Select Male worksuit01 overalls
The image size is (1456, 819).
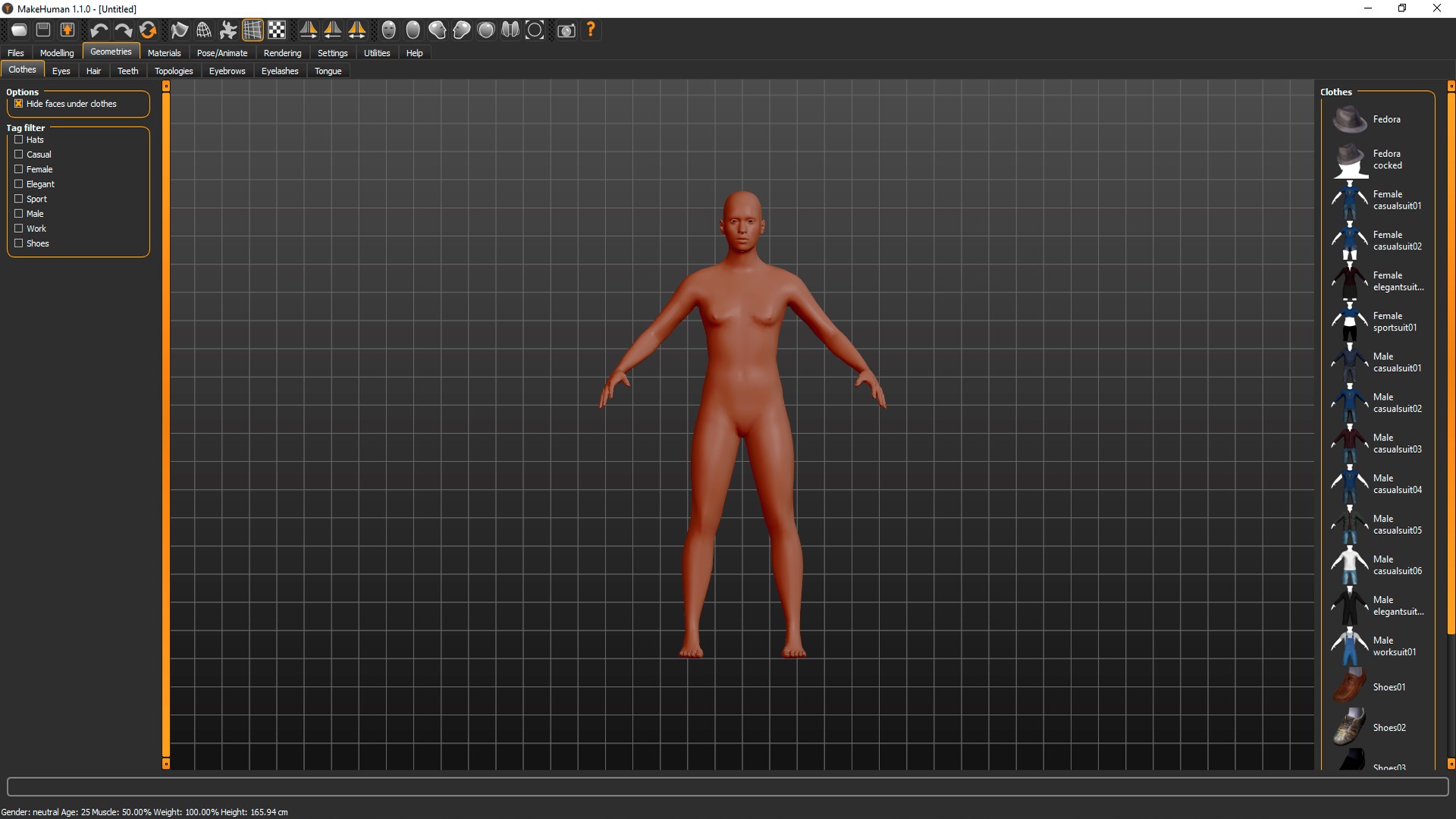click(1379, 646)
